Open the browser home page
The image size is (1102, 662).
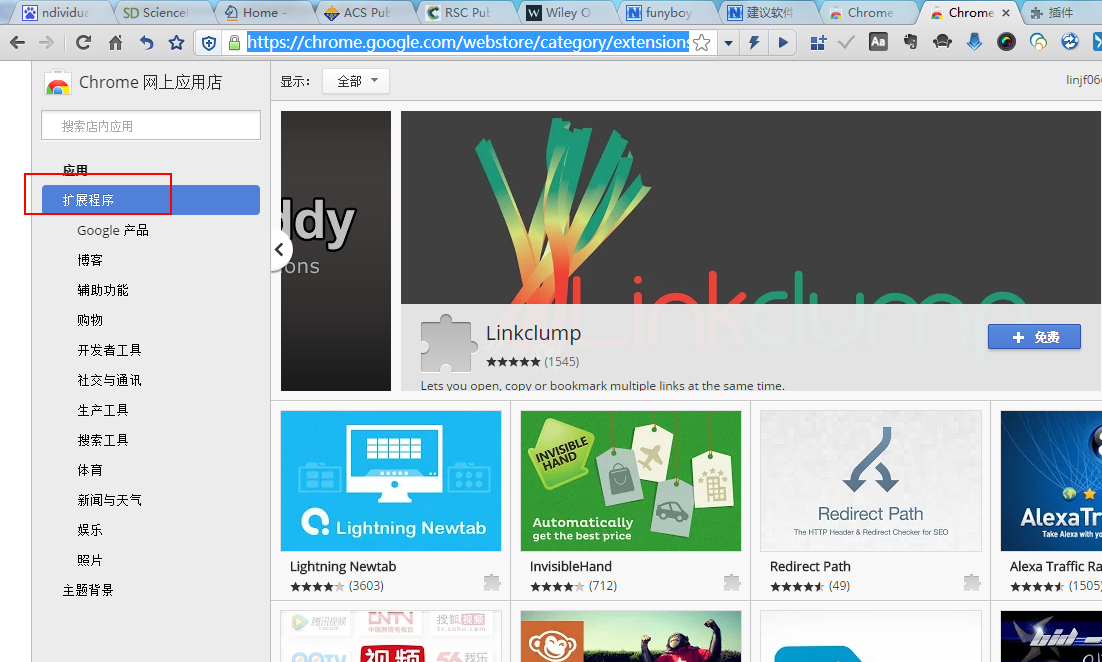(115, 43)
